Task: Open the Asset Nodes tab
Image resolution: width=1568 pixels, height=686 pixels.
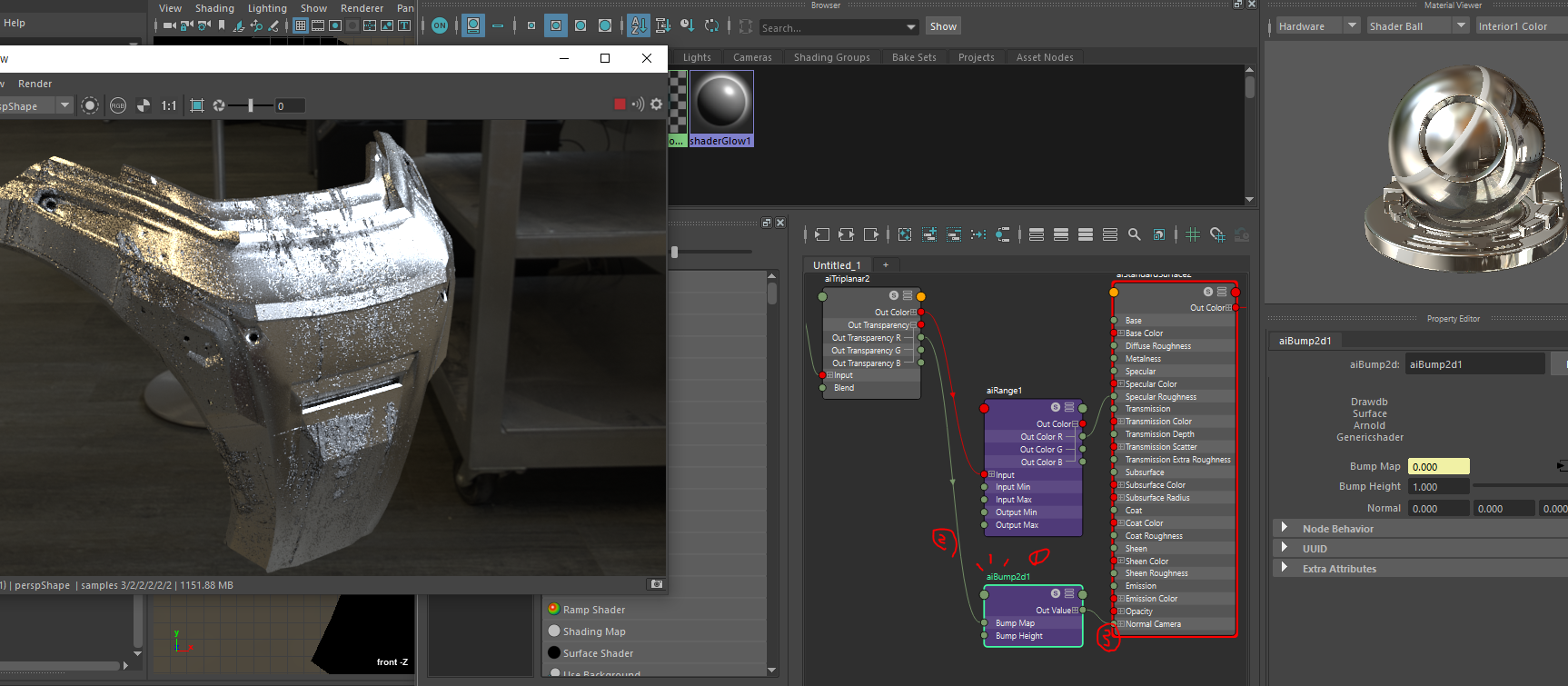Action: (1045, 57)
